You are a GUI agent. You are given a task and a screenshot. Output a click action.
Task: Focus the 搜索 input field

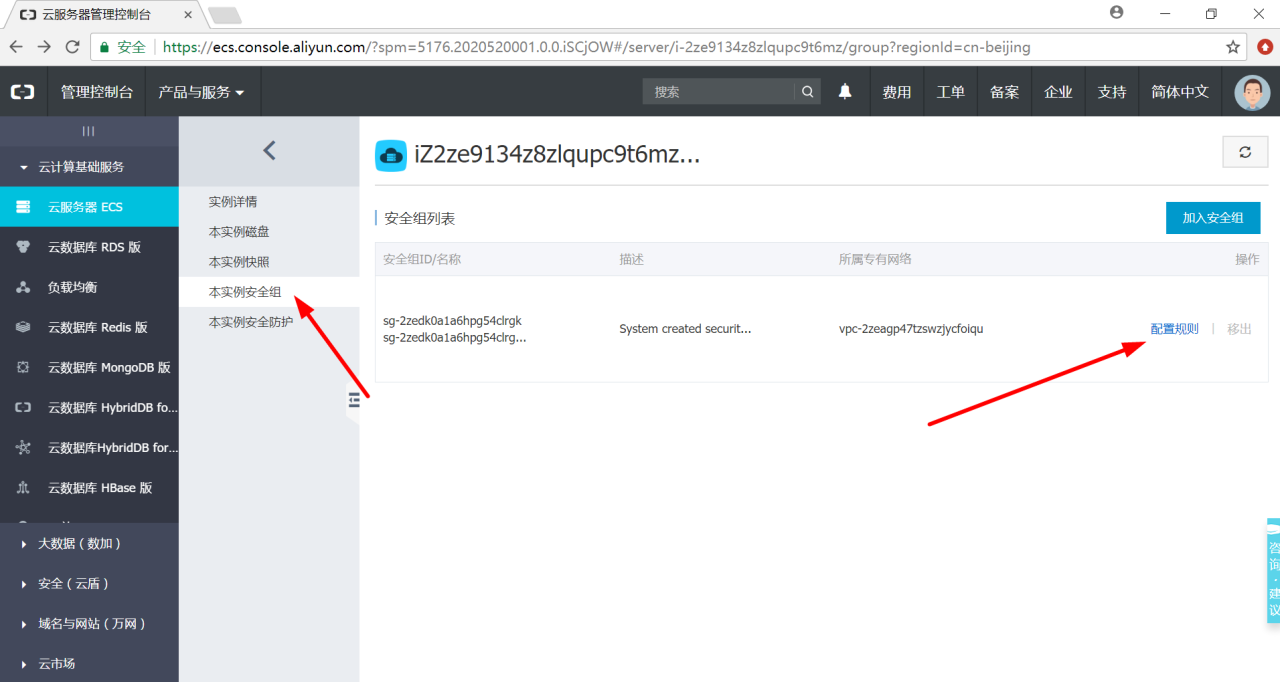(719, 92)
